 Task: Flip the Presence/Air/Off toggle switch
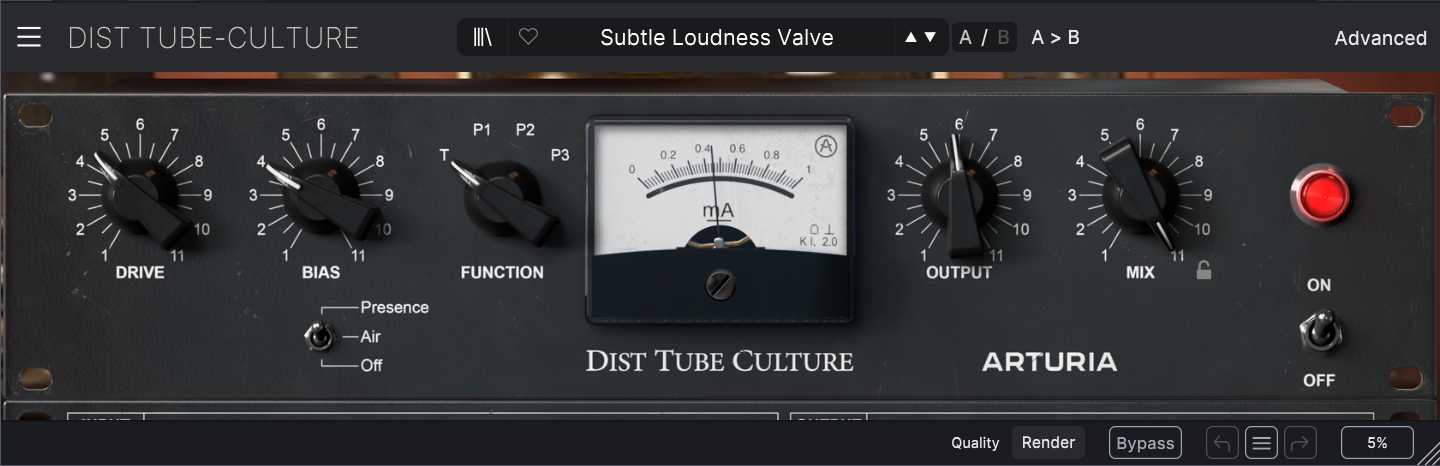pos(319,337)
